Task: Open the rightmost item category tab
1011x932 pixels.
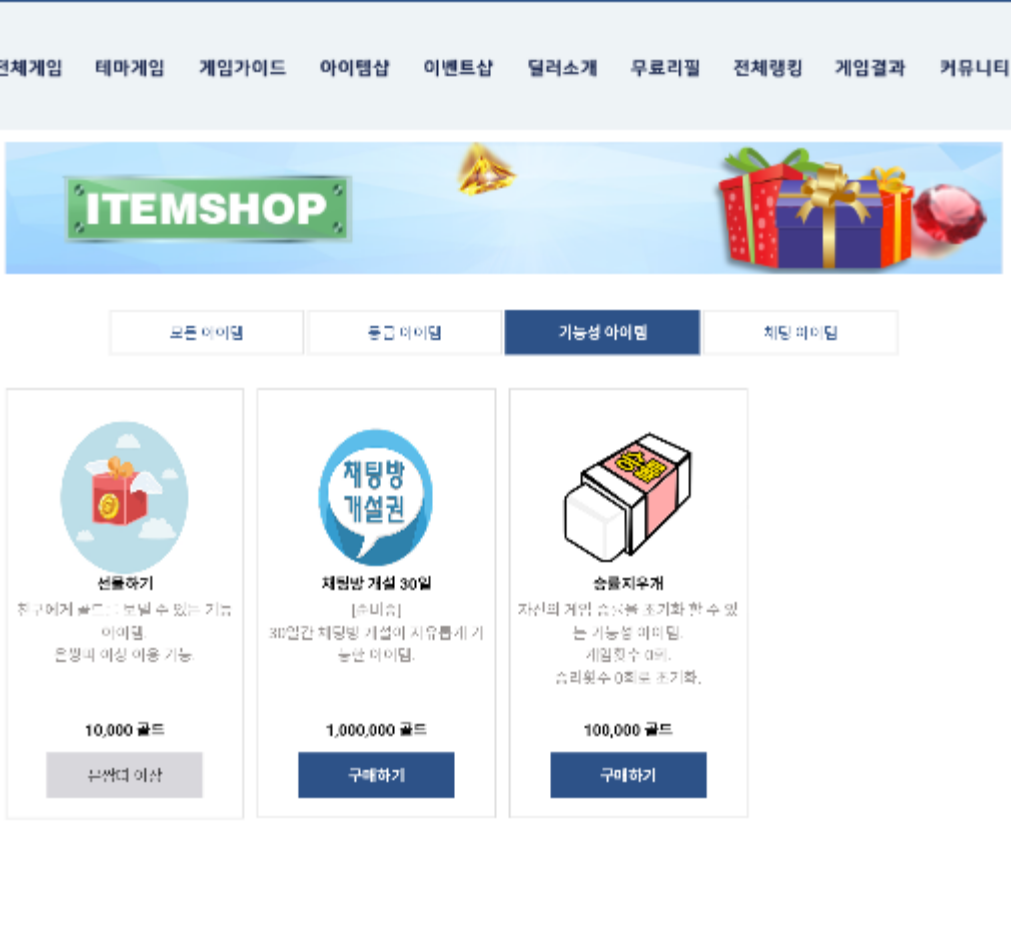Action: [x=801, y=333]
